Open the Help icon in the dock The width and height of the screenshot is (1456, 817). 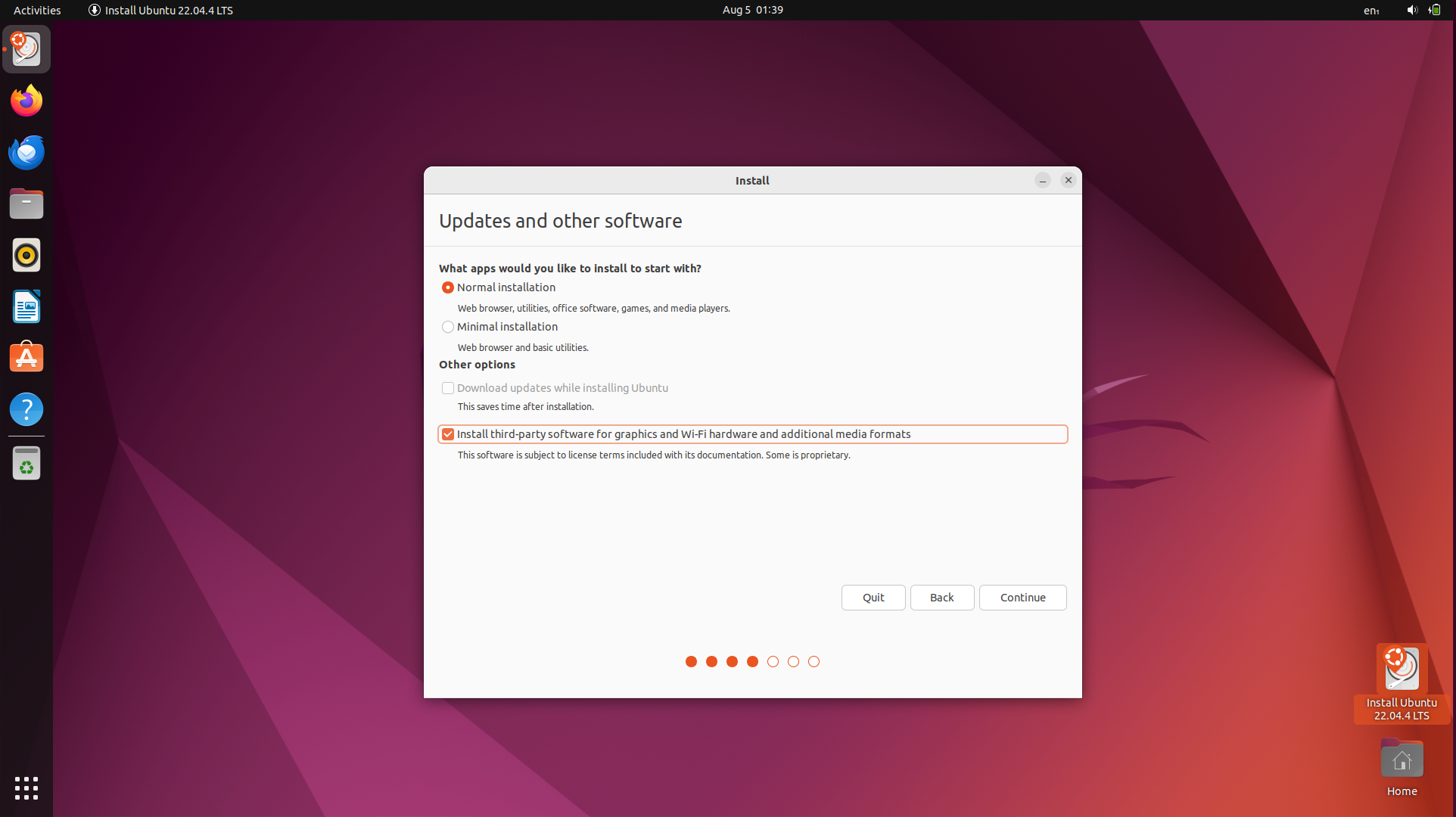tap(26, 409)
